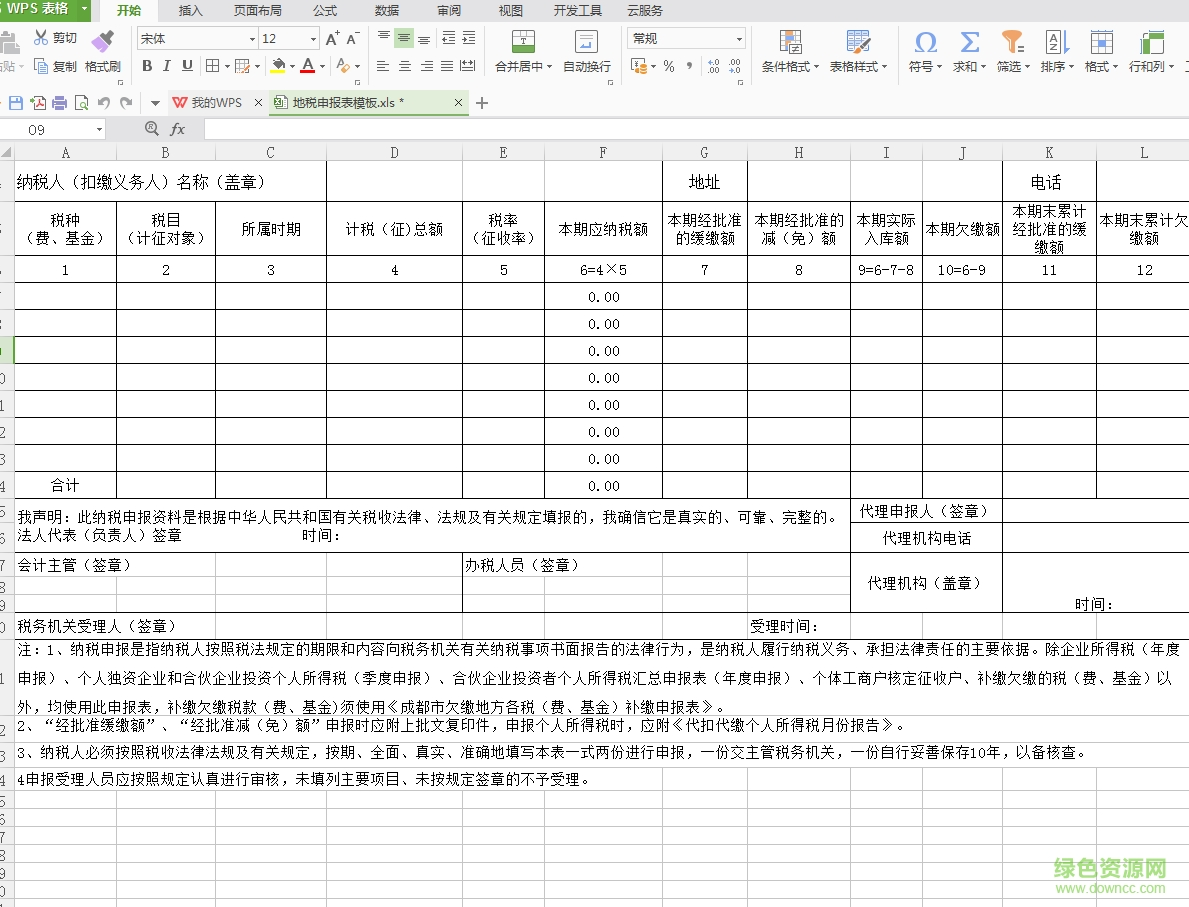
Task: Switch to the 插入 ribbon tab
Action: coord(188,11)
